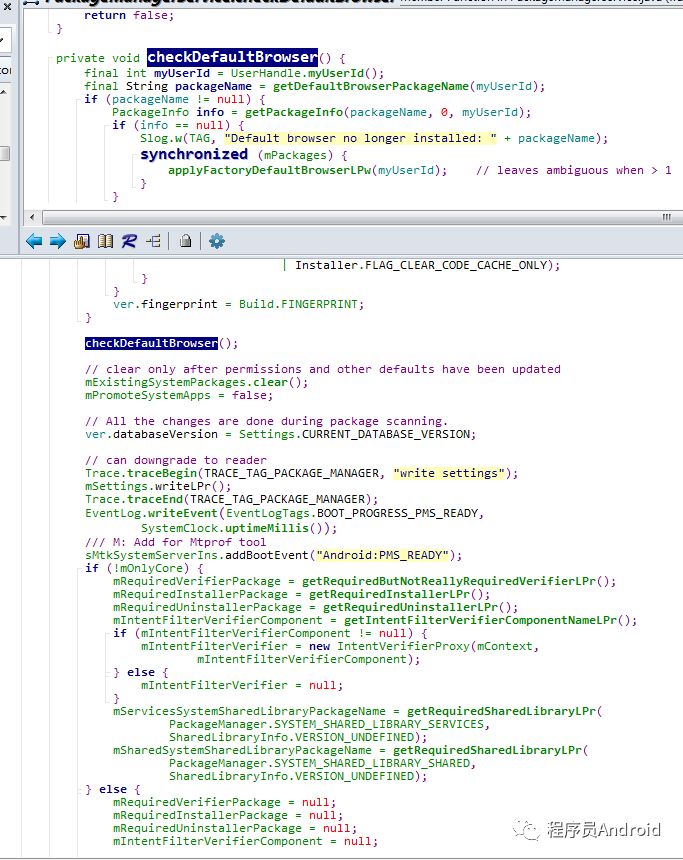
Task: Click the context window horizontal scrollbar thumb
Action: point(362,217)
